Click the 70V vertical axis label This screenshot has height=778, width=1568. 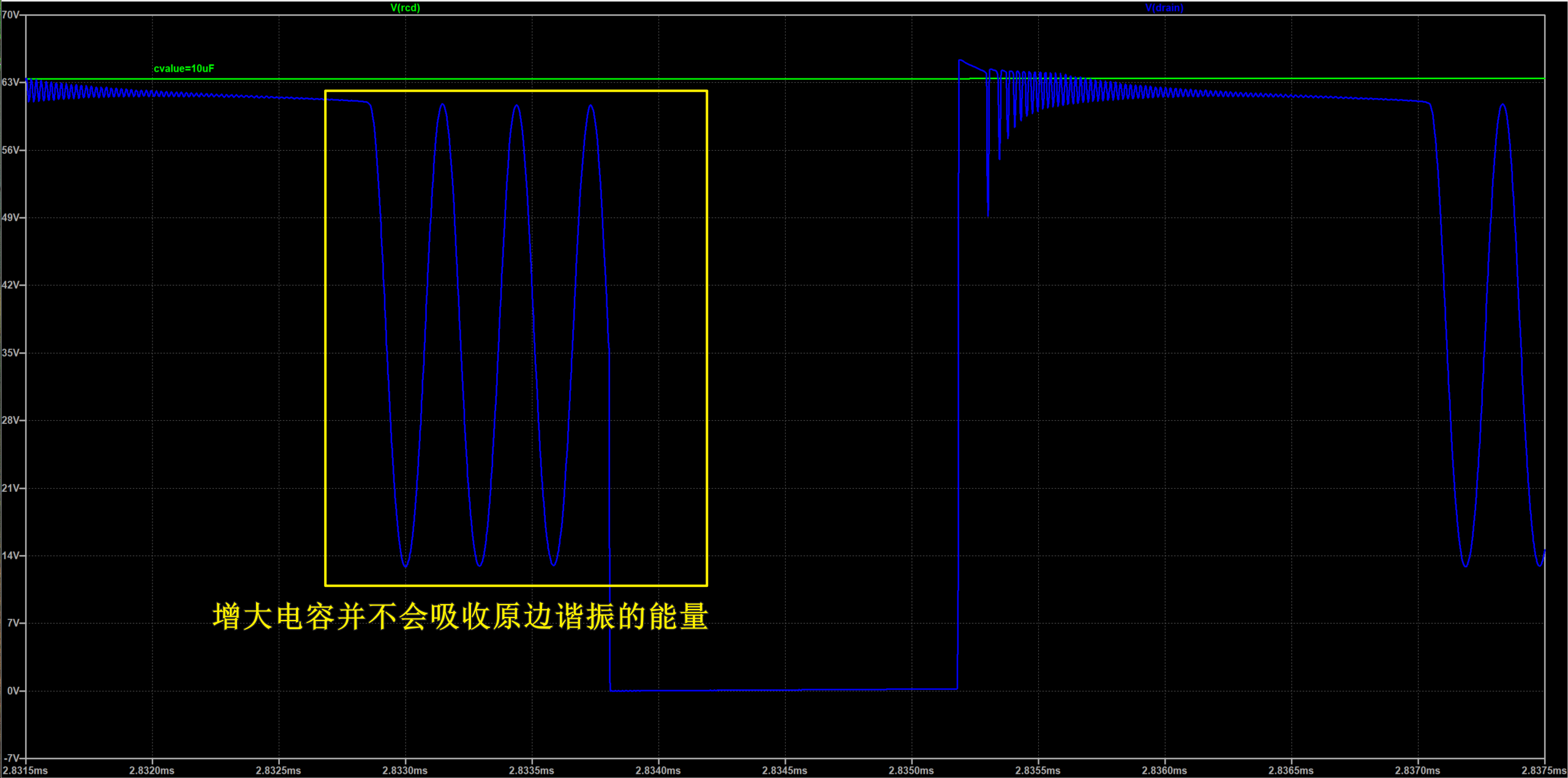(x=10, y=15)
